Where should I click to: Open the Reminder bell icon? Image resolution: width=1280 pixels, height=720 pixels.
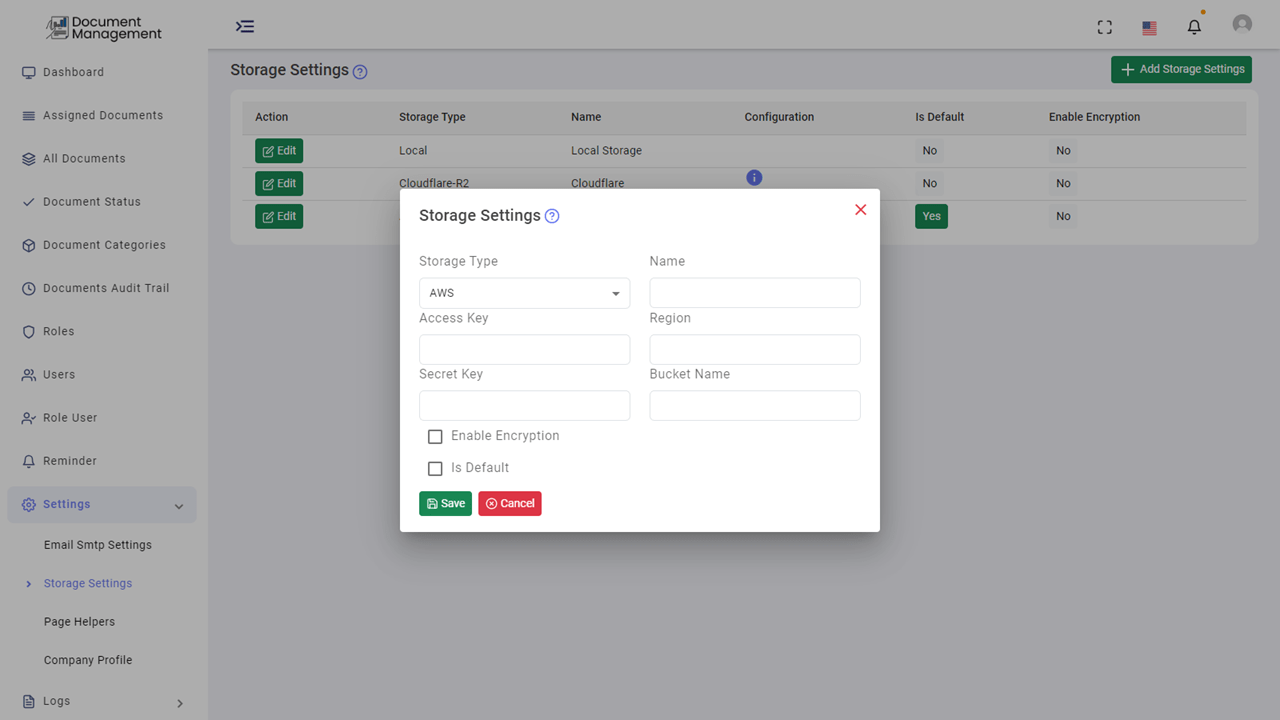(x=27, y=461)
